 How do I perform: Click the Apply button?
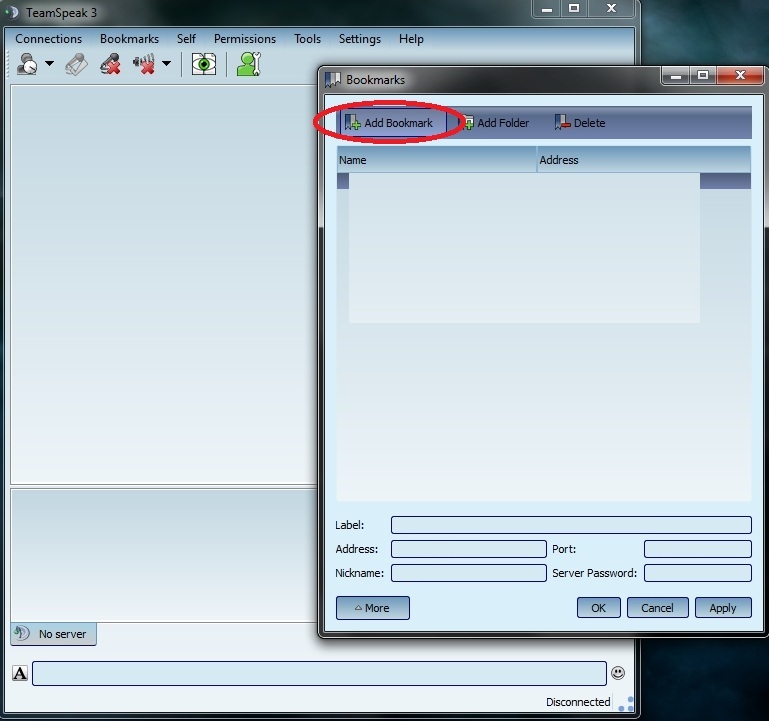723,608
